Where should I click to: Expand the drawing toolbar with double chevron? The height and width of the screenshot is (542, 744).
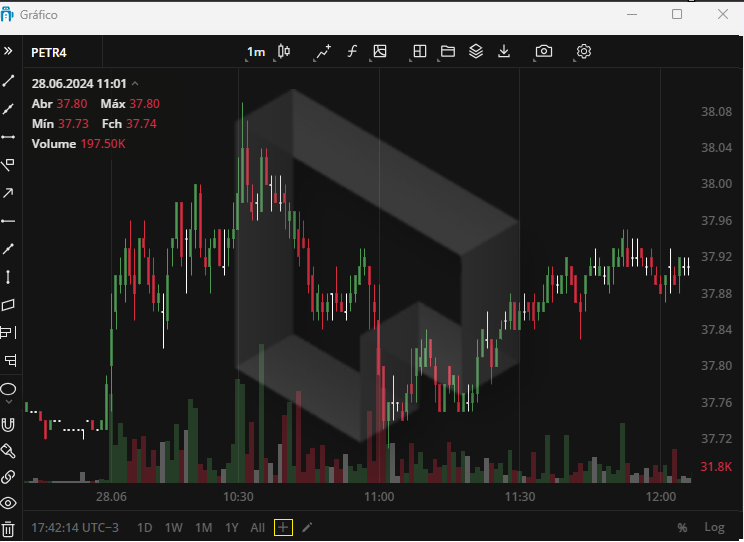[8, 51]
